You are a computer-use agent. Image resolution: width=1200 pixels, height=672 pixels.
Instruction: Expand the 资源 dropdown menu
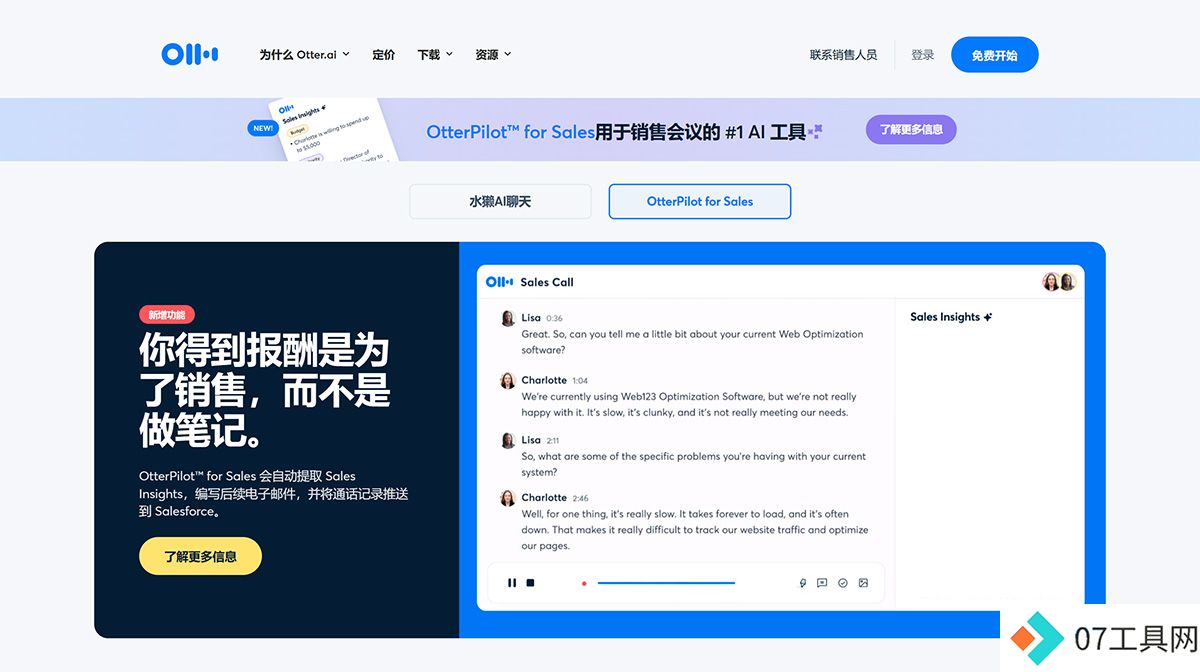tap(493, 54)
